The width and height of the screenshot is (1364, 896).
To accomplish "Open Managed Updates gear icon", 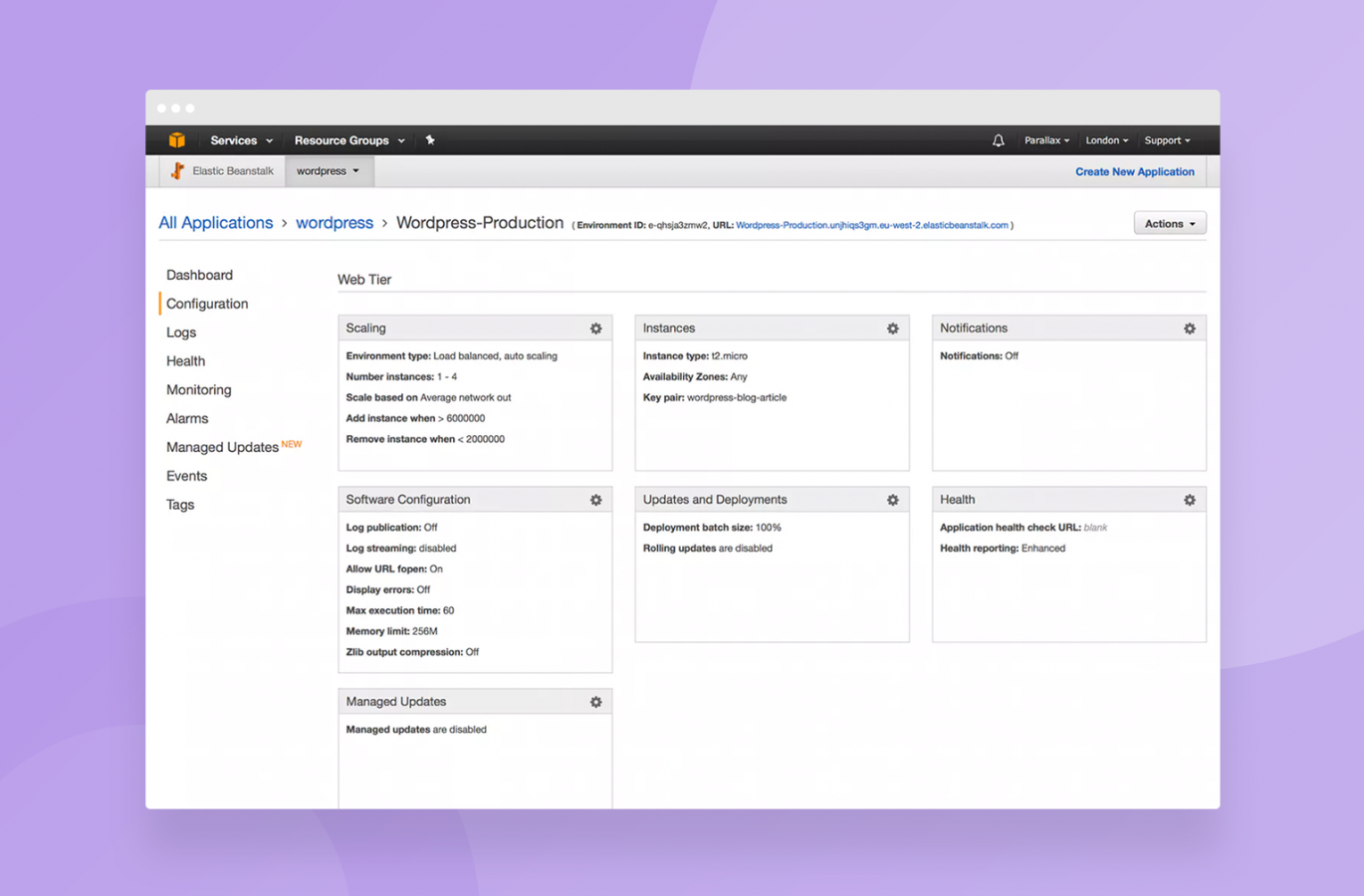I will pos(595,702).
